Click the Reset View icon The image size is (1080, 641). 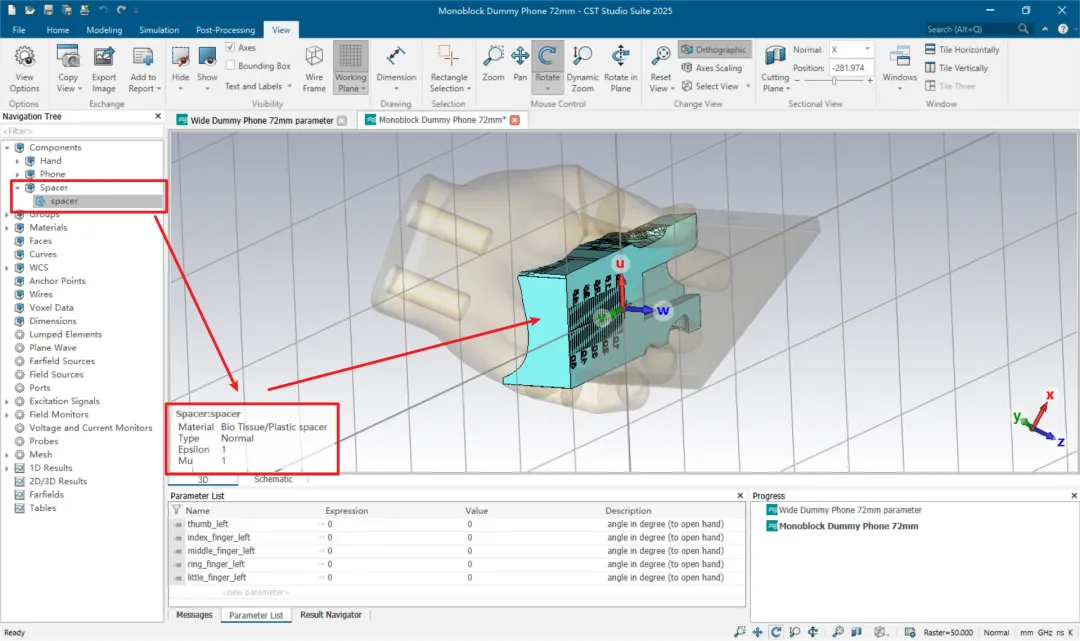661,56
